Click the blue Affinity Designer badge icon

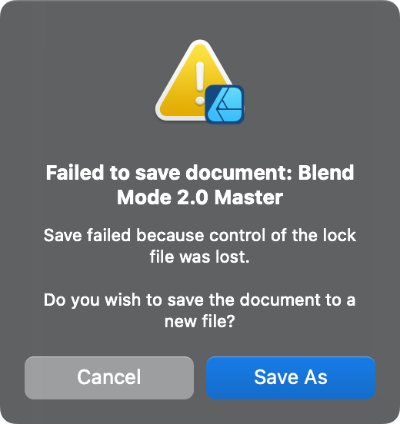(225, 104)
